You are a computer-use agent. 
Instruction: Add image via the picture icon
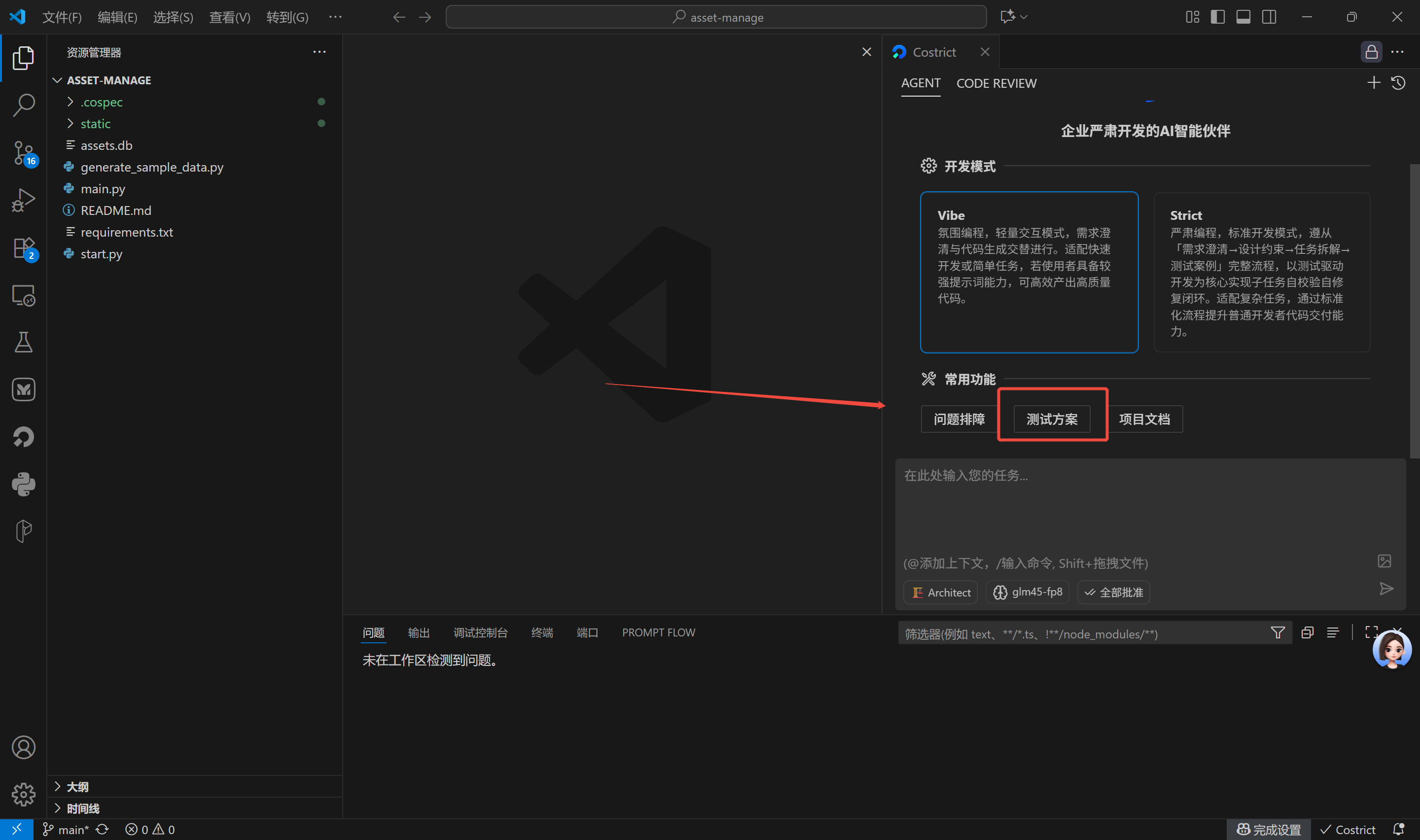tap(1384, 561)
